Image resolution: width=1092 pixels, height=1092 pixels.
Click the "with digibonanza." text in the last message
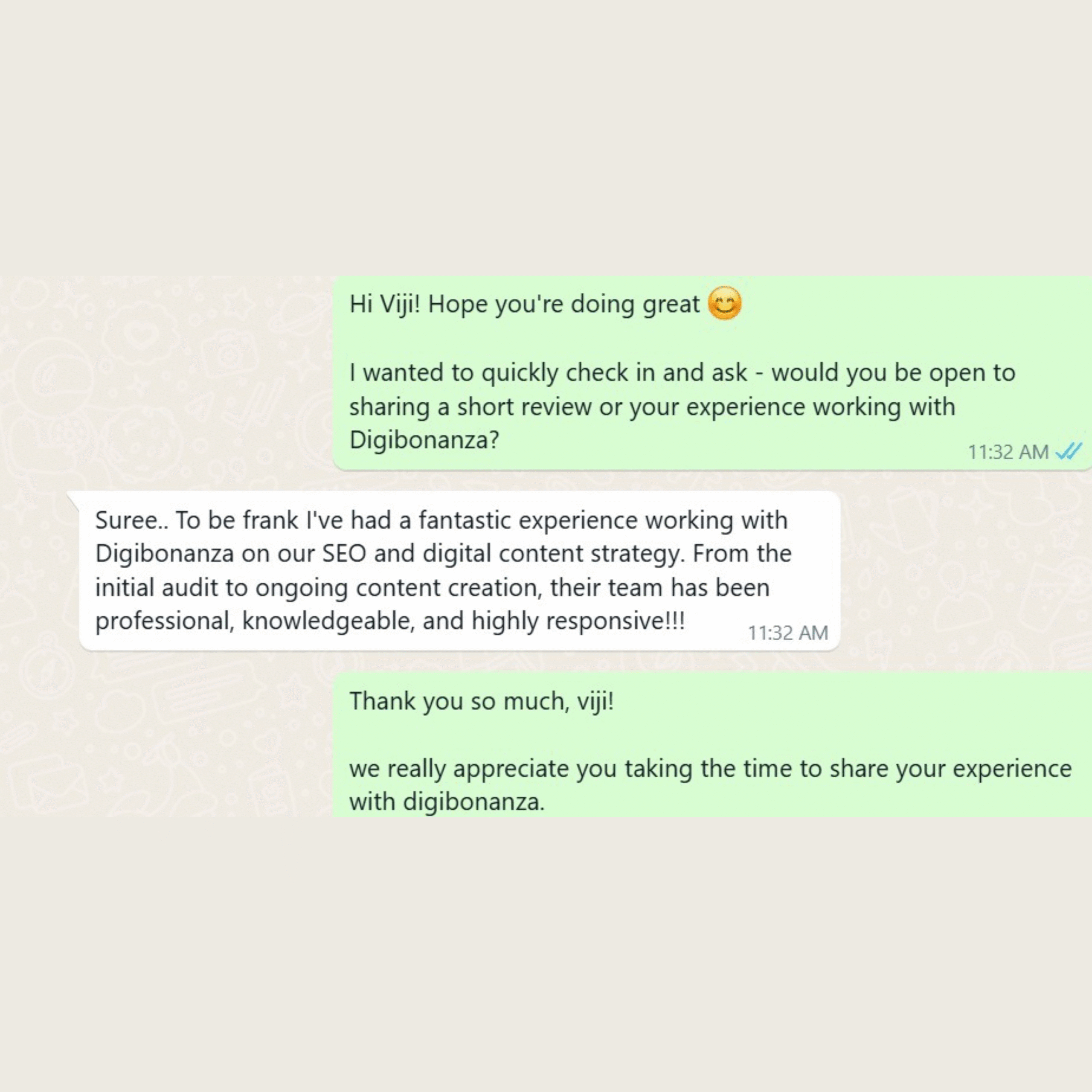[447, 802]
